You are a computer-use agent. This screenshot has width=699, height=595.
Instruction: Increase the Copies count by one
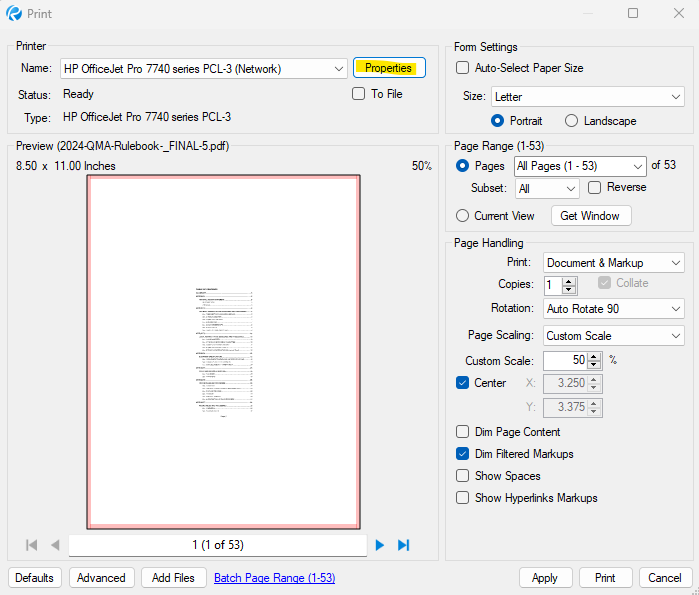[x=568, y=282]
